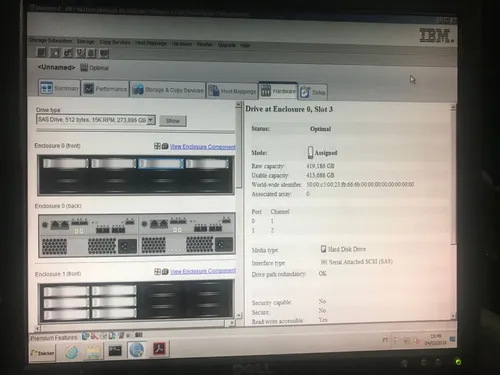The width and height of the screenshot is (500, 375).
Task: Open the Storage Subsystem menu
Action: [50, 41]
